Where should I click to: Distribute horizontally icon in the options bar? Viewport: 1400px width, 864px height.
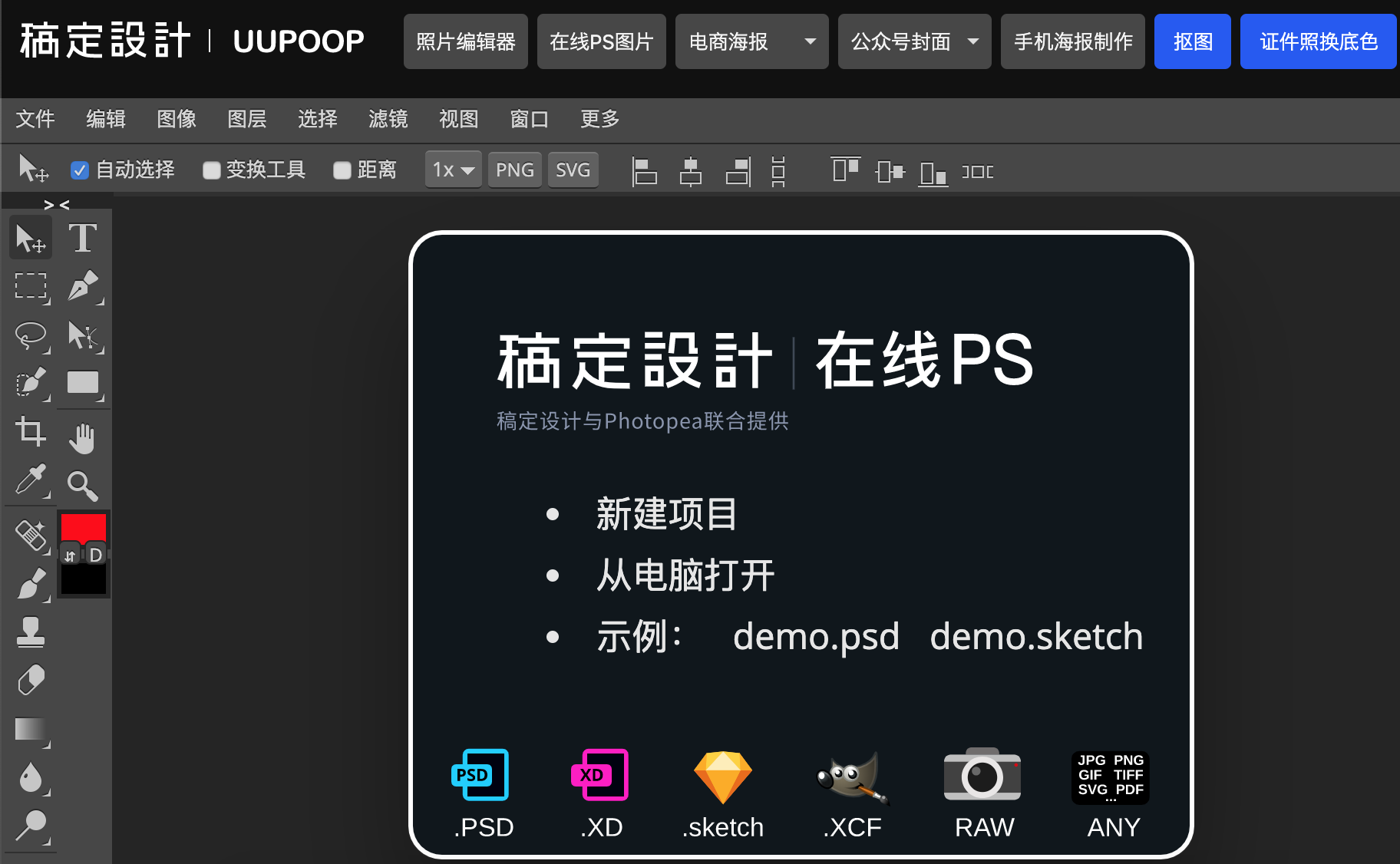978,171
